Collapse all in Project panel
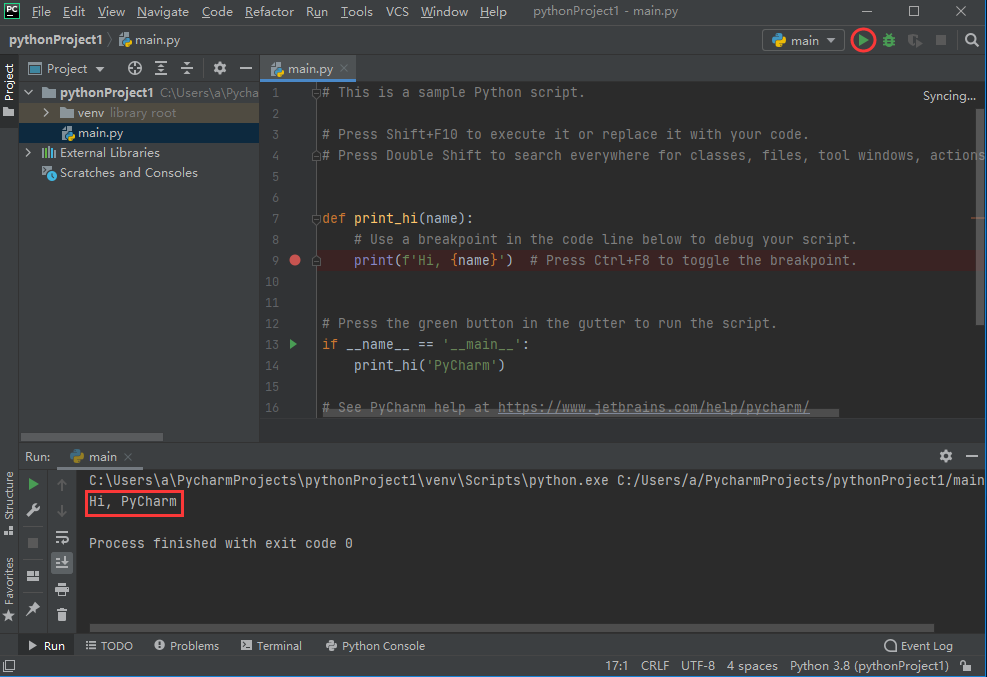Image resolution: width=987 pixels, height=677 pixels. pyautogui.click(x=187, y=68)
